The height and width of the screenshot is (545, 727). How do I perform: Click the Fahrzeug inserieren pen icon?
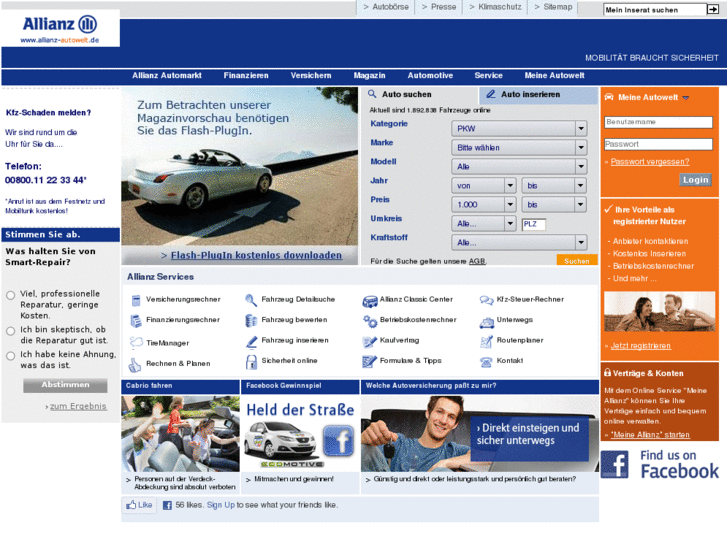click(x=251, y=342)
